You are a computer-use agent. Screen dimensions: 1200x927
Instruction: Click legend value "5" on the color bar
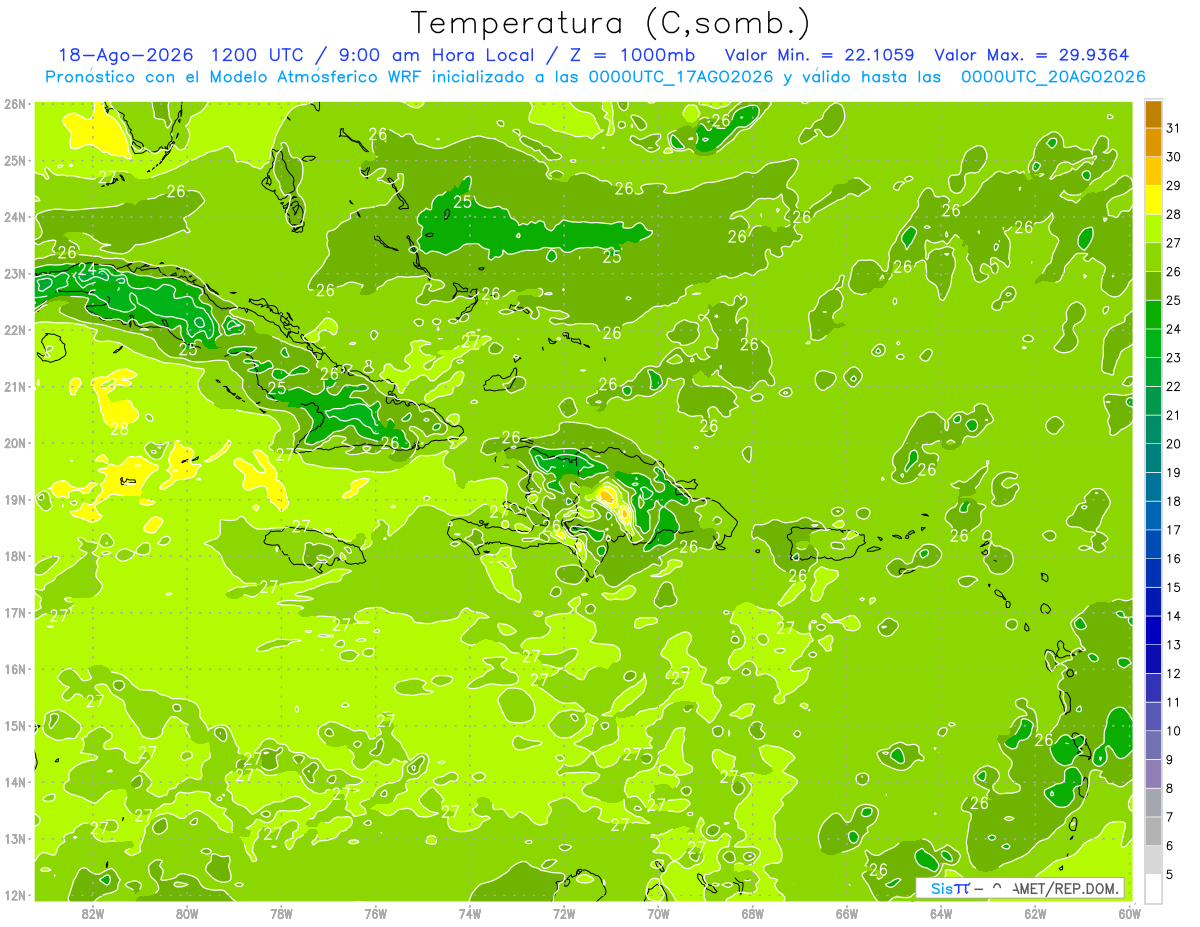pyautogui.click(x=1170, y=875)
